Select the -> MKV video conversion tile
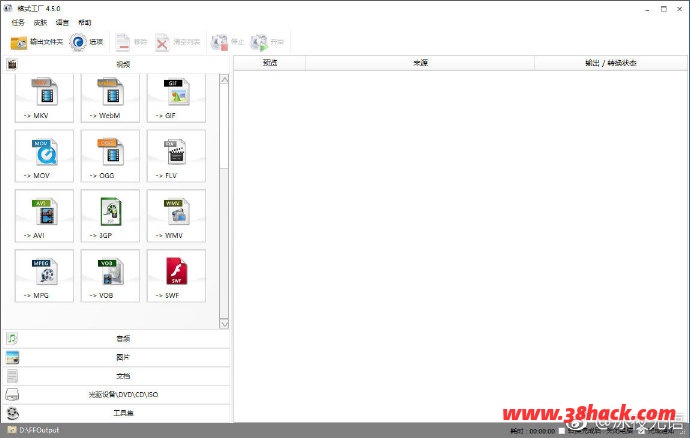This screenshot has width=690, height=438. [x=44, y=98]
